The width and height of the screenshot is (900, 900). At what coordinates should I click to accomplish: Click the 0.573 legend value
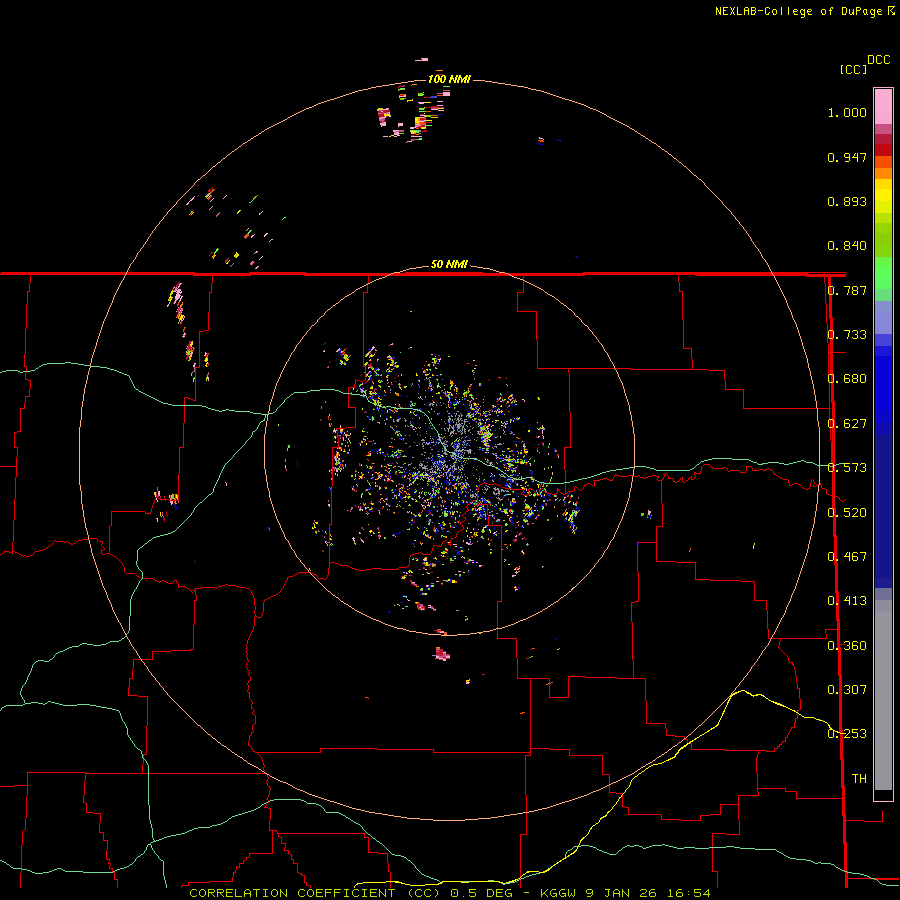pos(847,468)
